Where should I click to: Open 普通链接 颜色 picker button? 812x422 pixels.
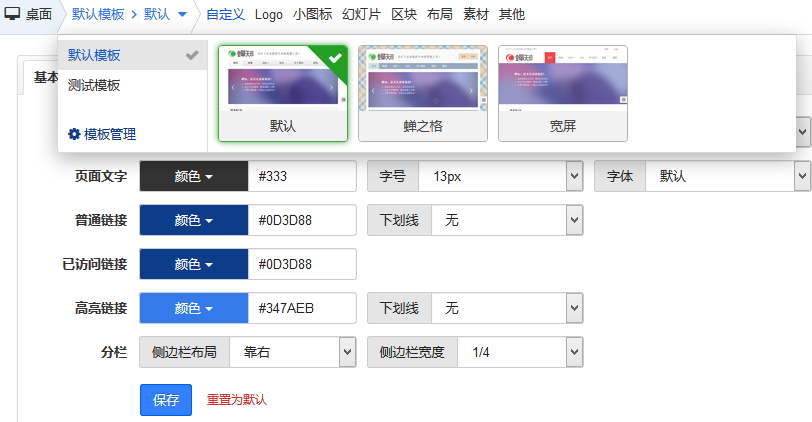[194, 220]
